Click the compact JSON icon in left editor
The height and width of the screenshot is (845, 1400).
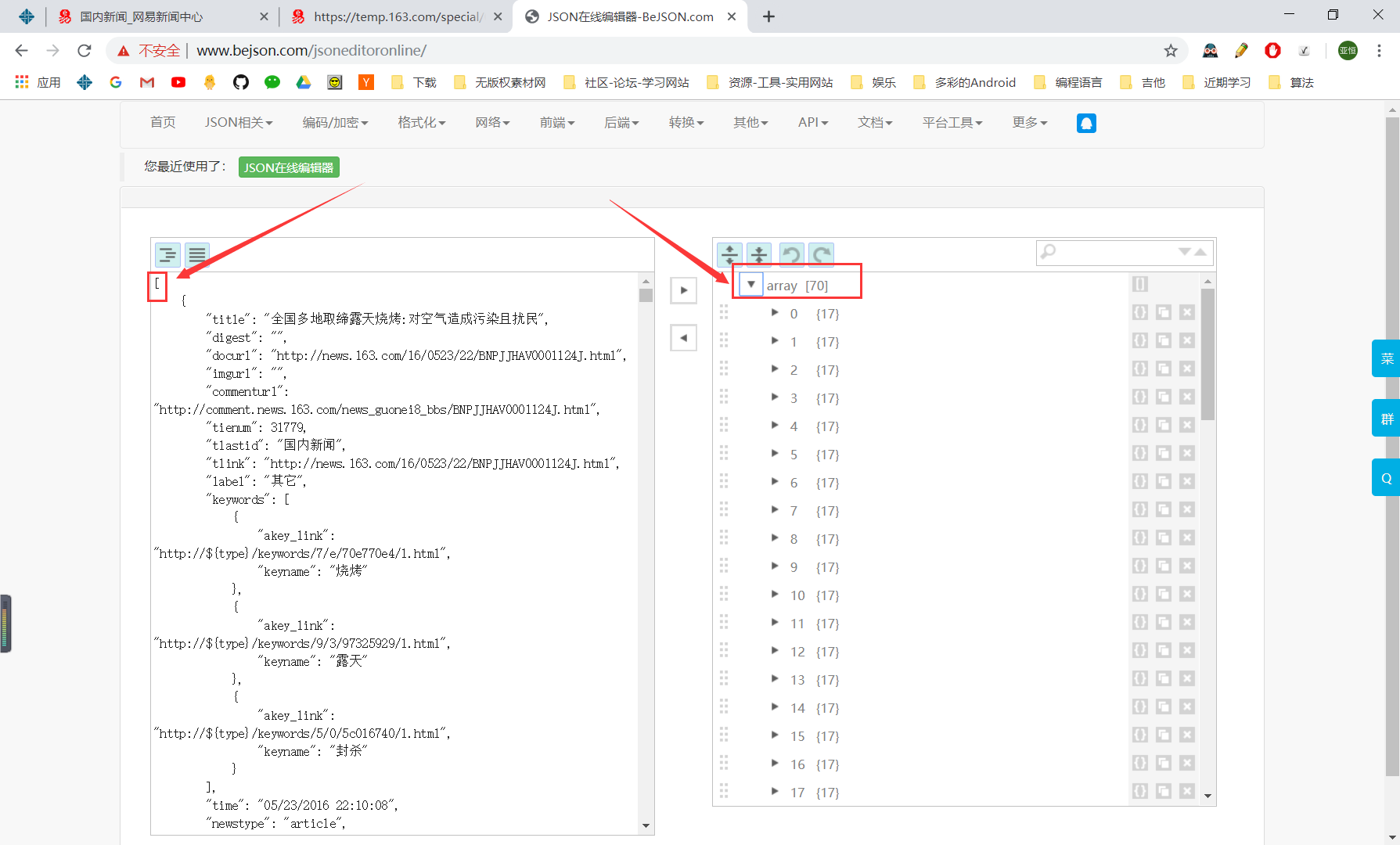(197, 254)
